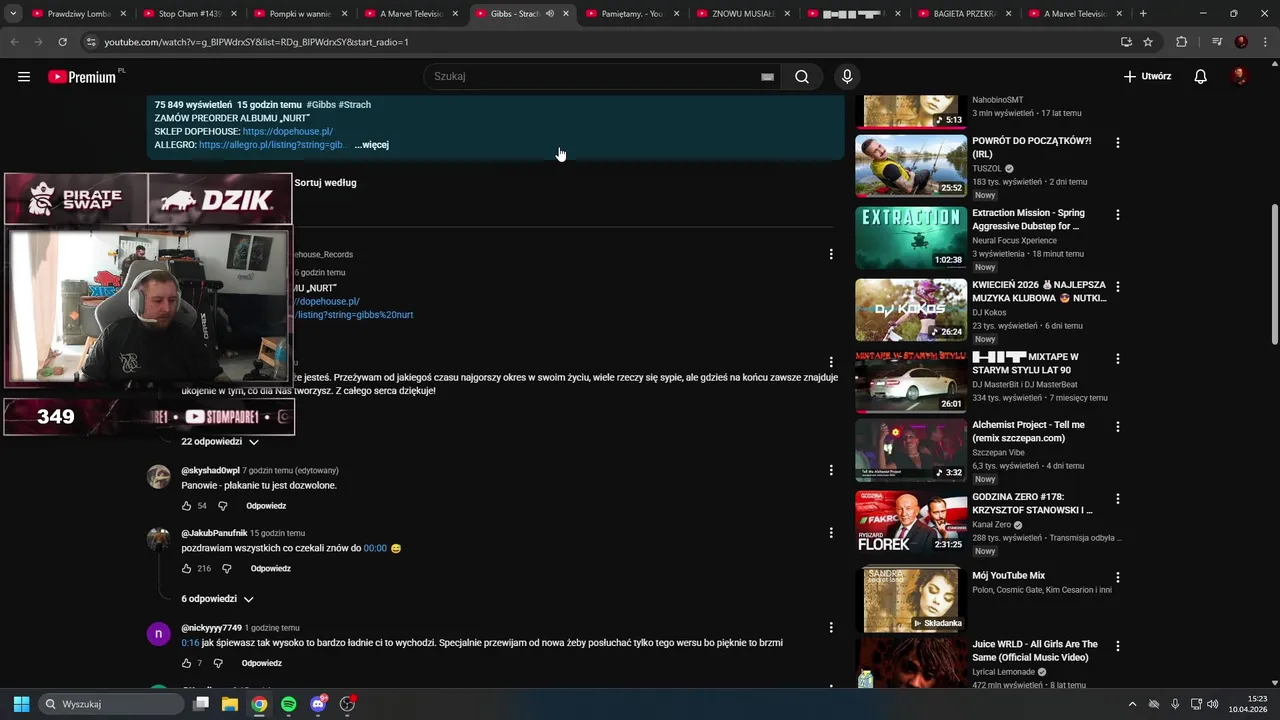Viewport: 1280px width, 720px height.
Task: Open more options for Alchemist Project video
Action: [1118, 427]
